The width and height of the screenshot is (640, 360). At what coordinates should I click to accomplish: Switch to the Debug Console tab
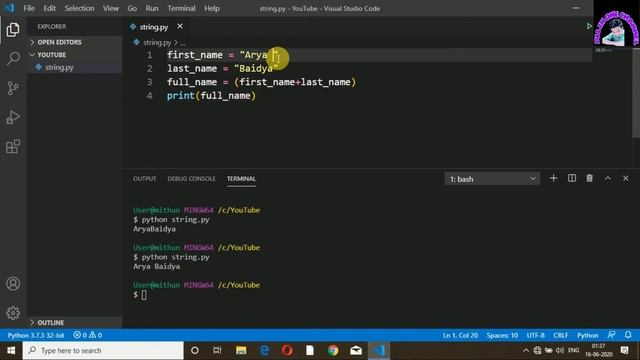tap(191, 179)
